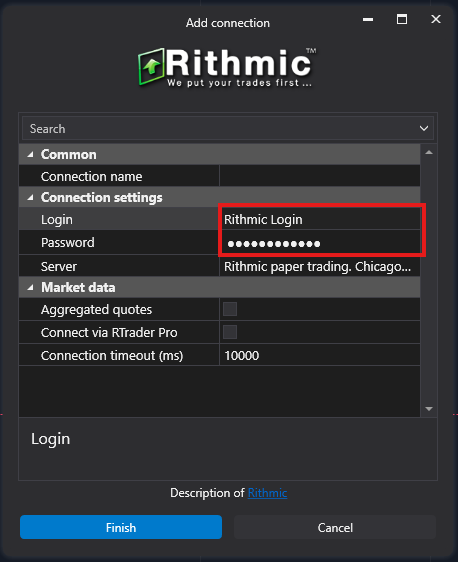Select the Connection name row label
The image size is (458, 562).
tap(91, 176)
